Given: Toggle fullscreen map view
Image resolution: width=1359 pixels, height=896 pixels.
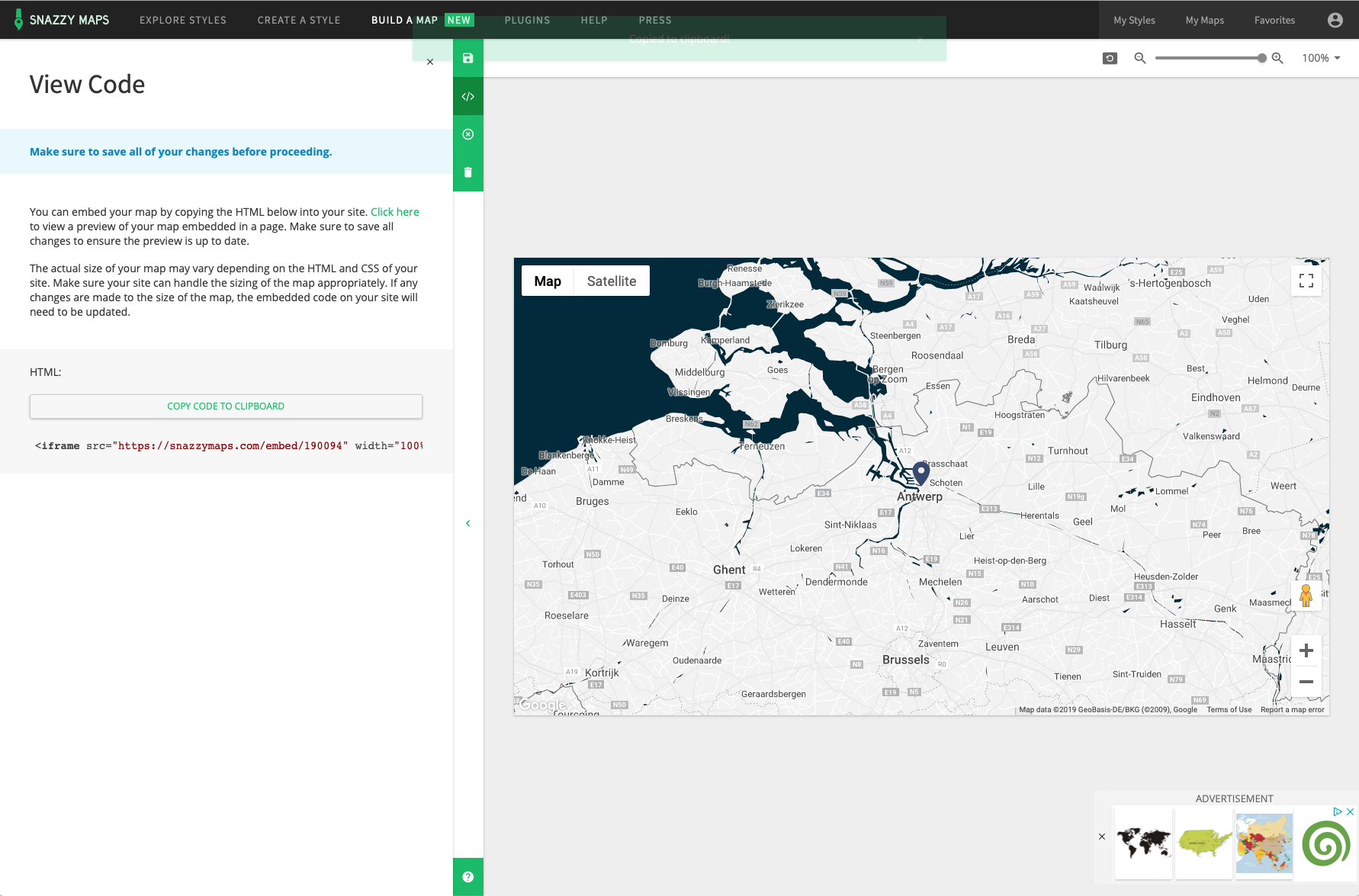Looking at the screenshot, I should click(x=1306, y=281).
